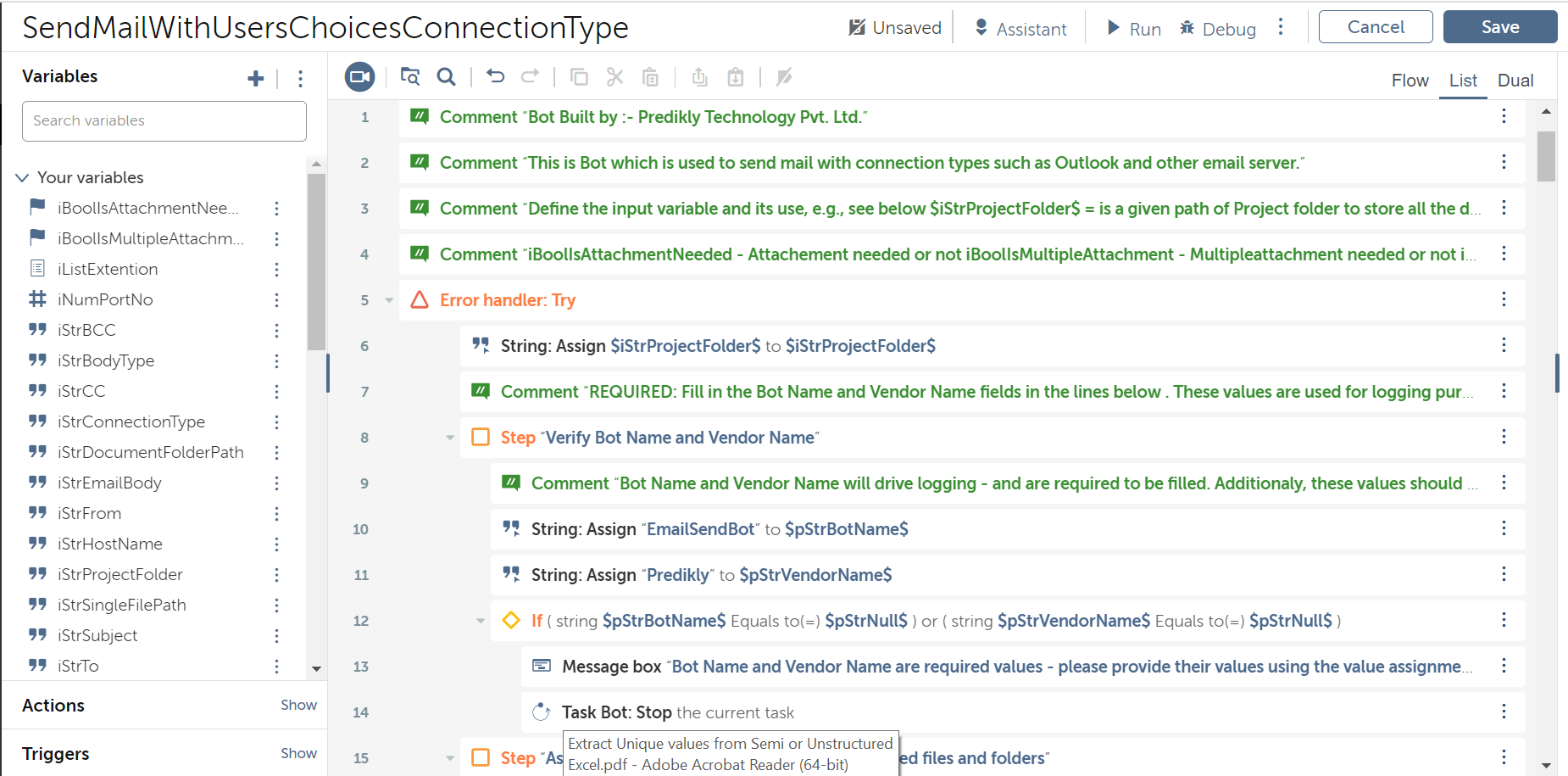Click the Search variables field
This screenshot has height=776, width=1568.
[x=164, y=121]
